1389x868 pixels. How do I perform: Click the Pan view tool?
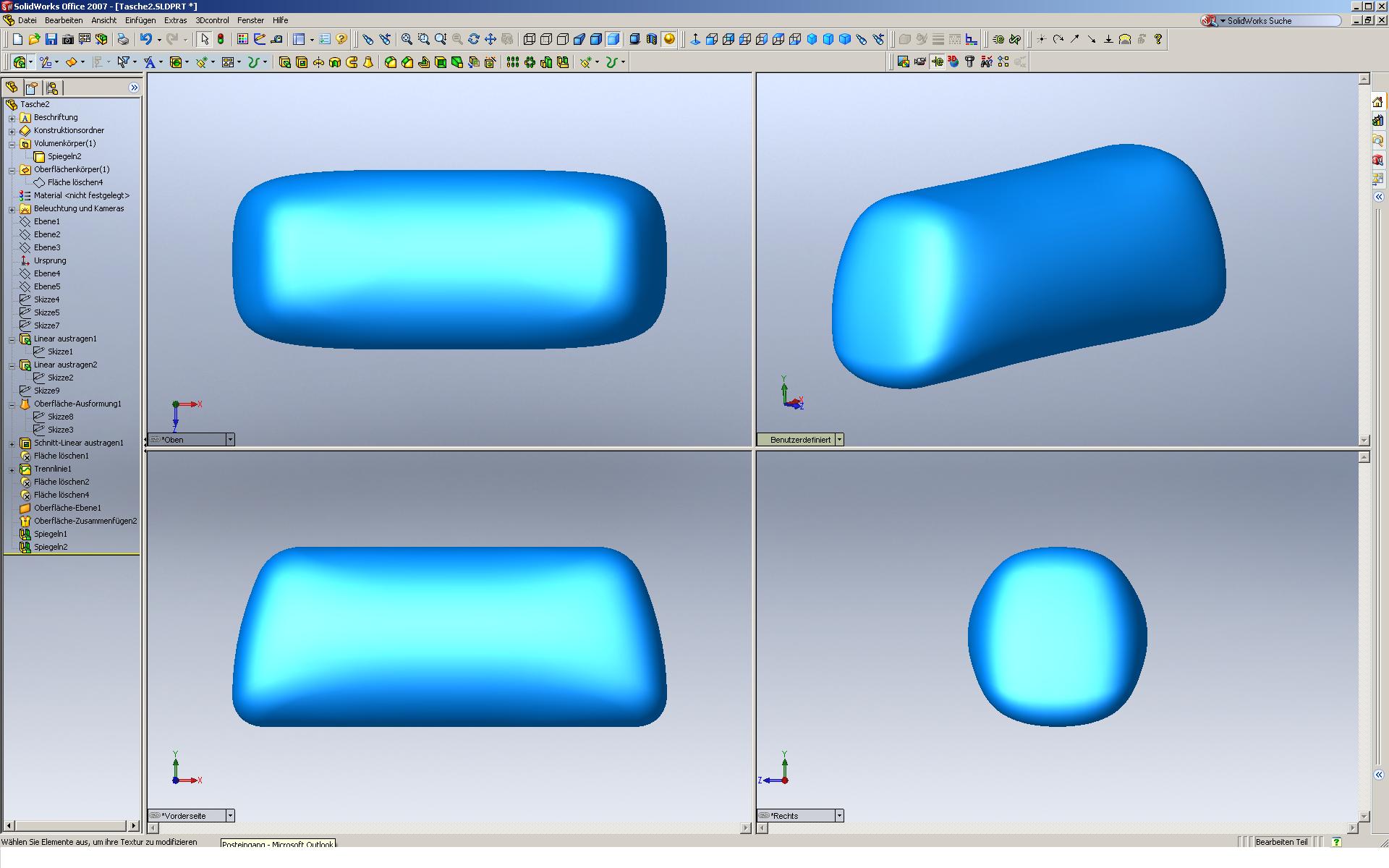[x=490, y=39]
